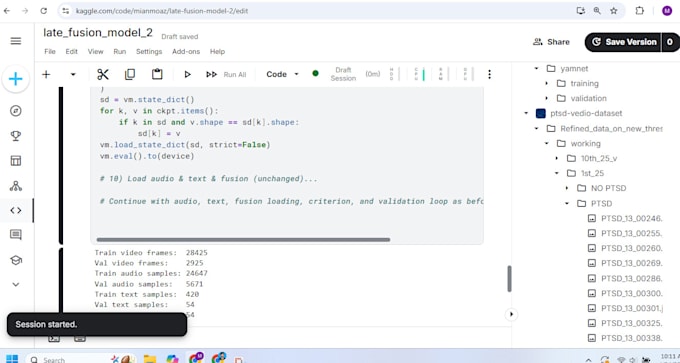The width and height of the screenshot is (680, 363).
Task: Open the Windows Start menu
Action: point(12,359)
